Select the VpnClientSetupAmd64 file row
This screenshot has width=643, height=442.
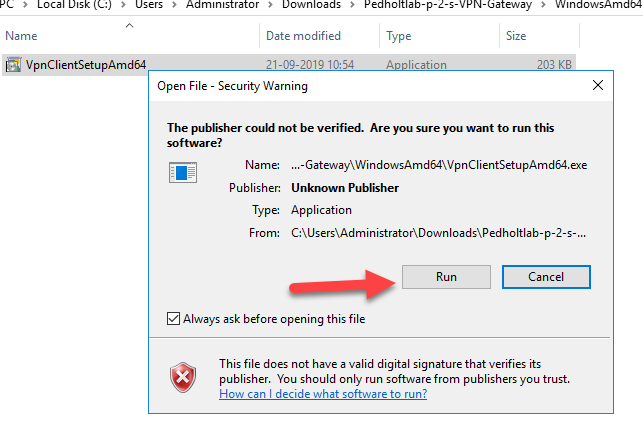tap(289, 65)
